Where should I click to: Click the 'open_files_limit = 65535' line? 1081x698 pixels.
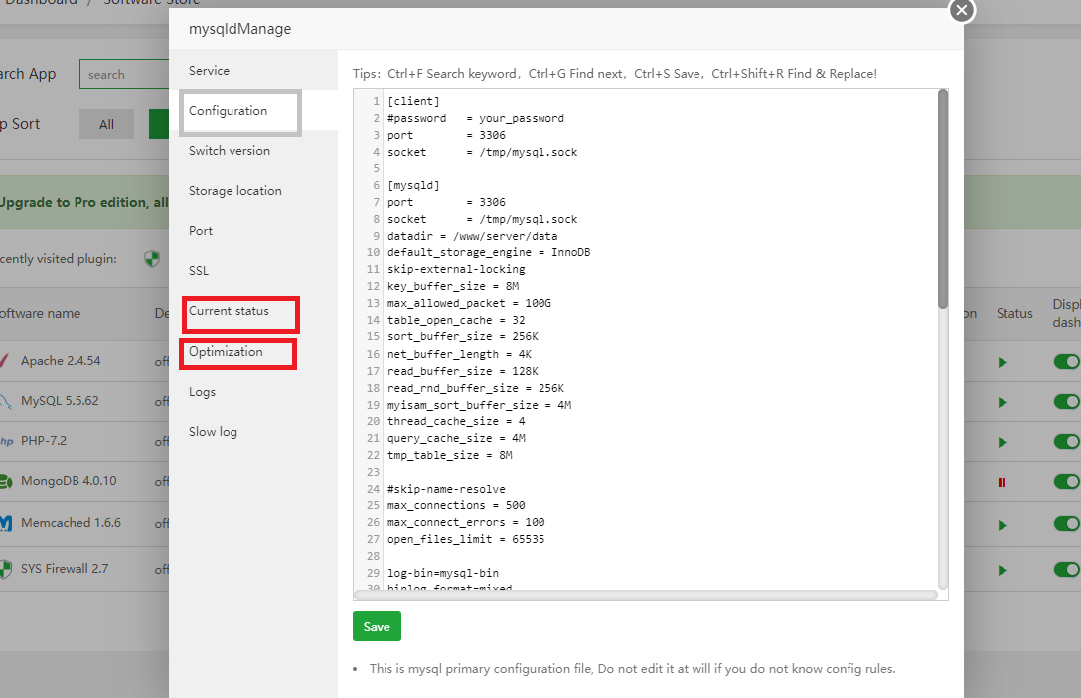coord(465,539)
